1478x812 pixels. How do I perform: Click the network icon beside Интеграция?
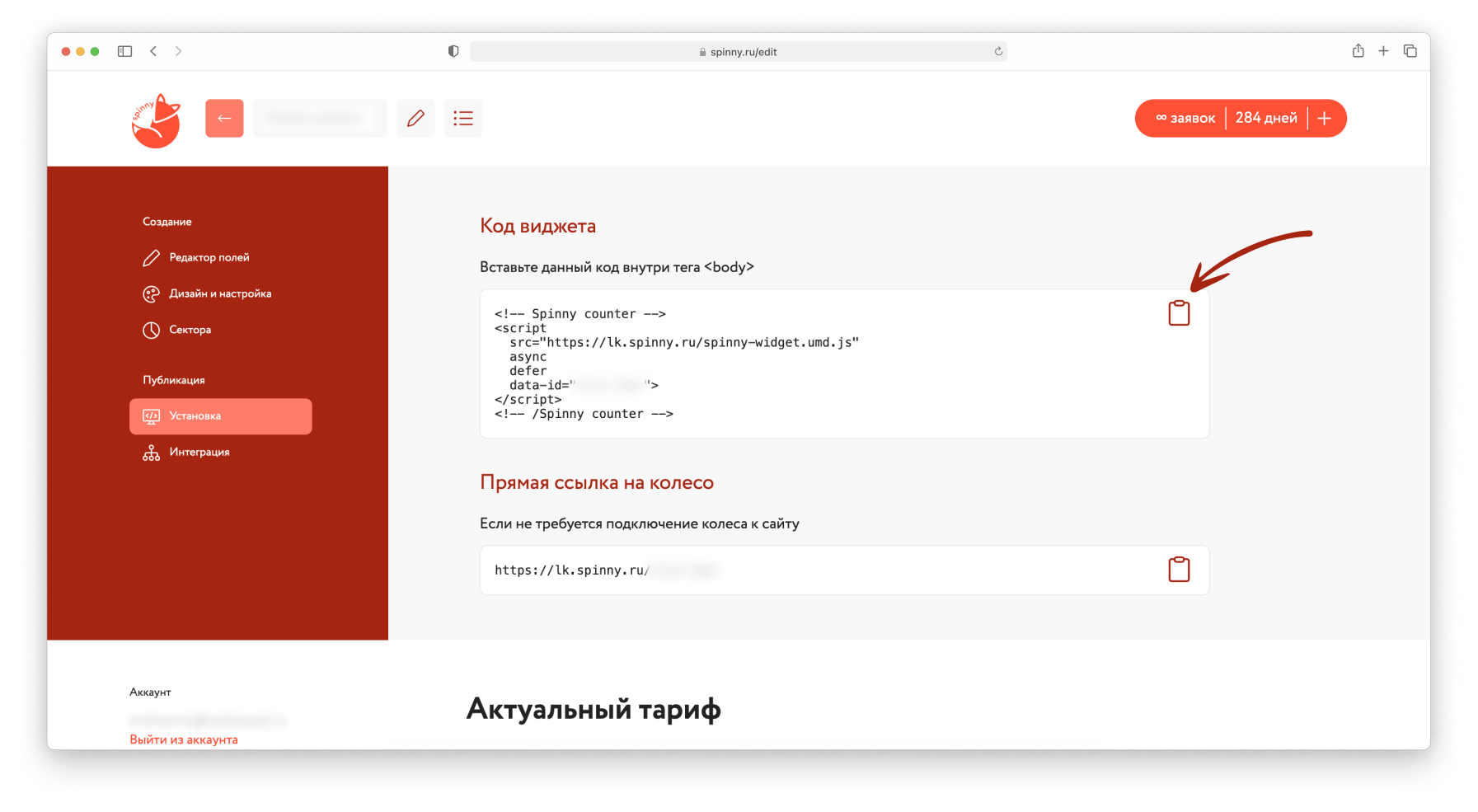tap(152, 453)
